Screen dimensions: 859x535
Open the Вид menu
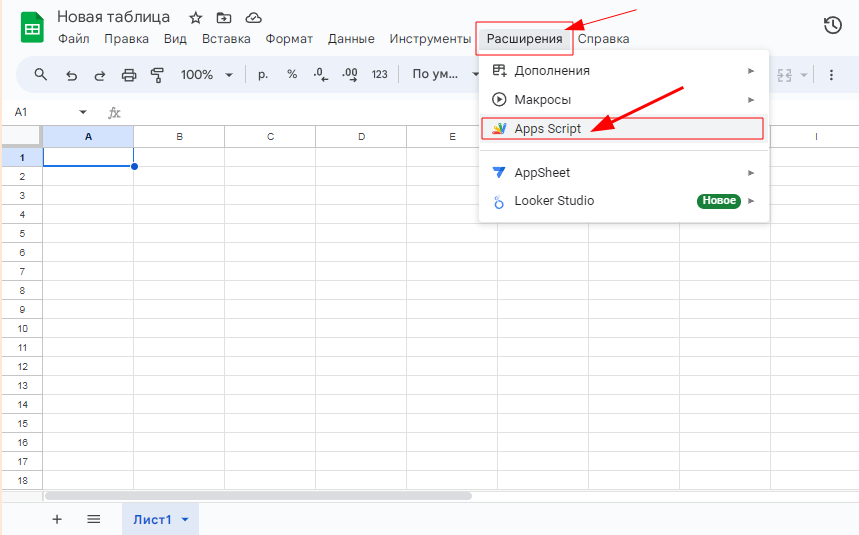pyautogui.click(x=175, y=39)
